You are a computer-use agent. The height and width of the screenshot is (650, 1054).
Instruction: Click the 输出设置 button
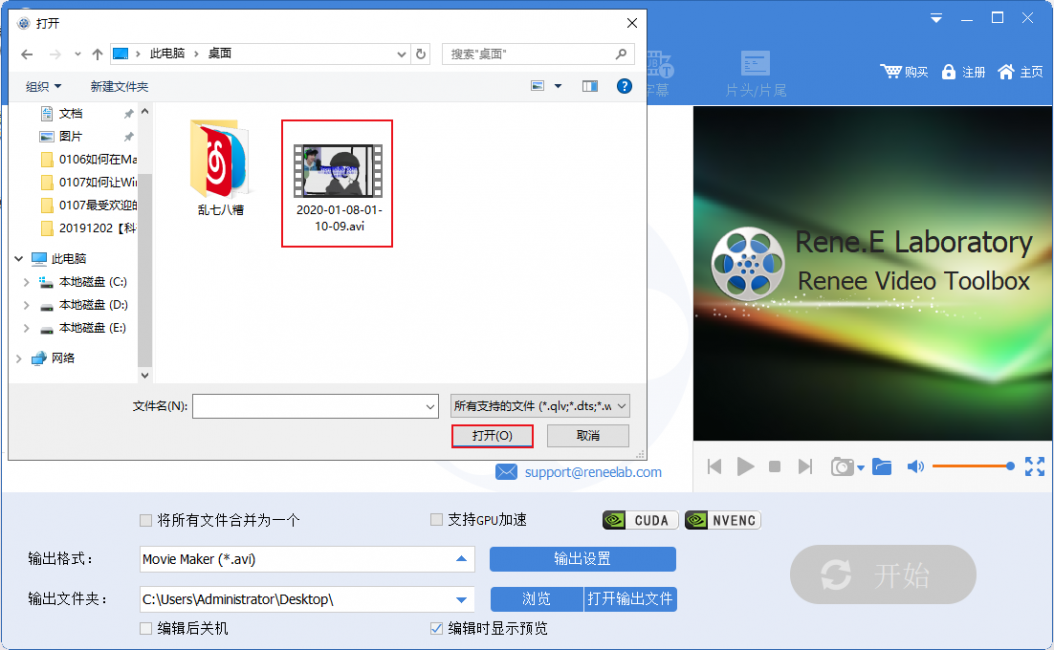coord(583,559)
